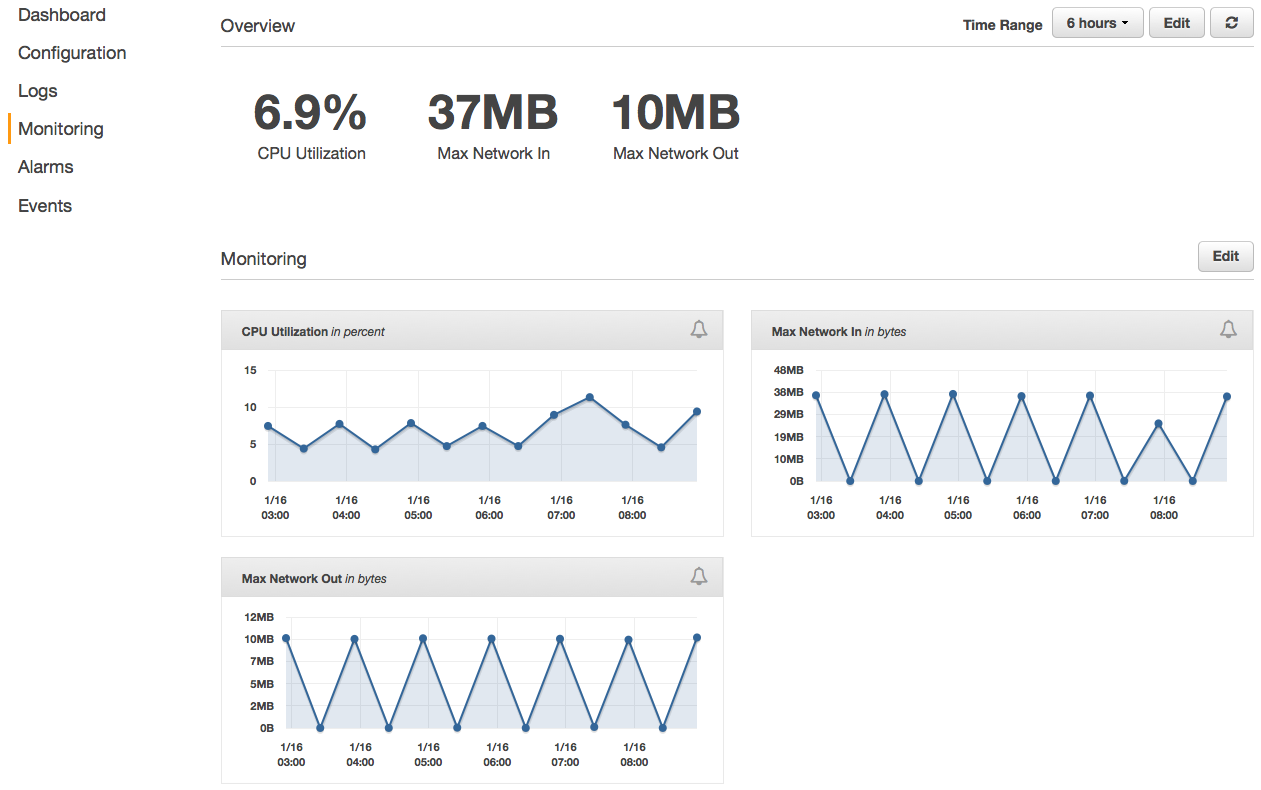The width and height of the screenshot is (1261, 790).
Task: Click alarm bell icon on Max Network Out chart
Action: point(699,577)
